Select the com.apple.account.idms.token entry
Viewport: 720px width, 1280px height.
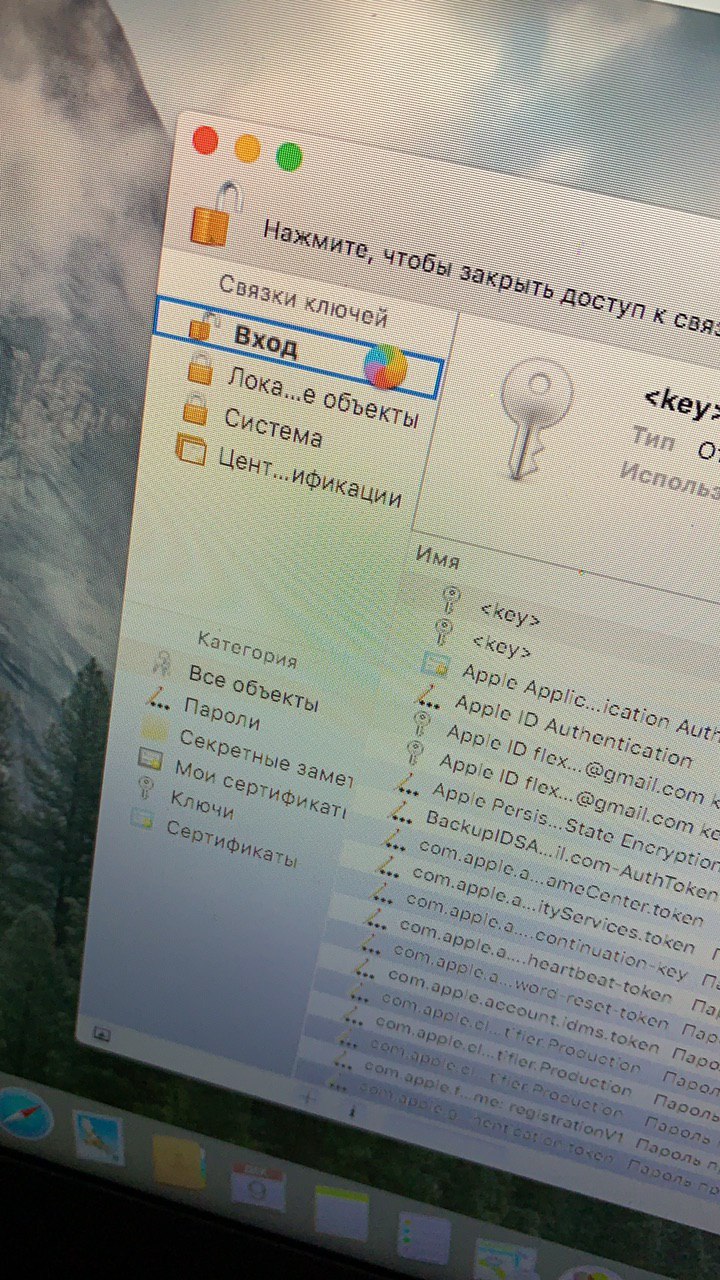tap(523, 1012)
